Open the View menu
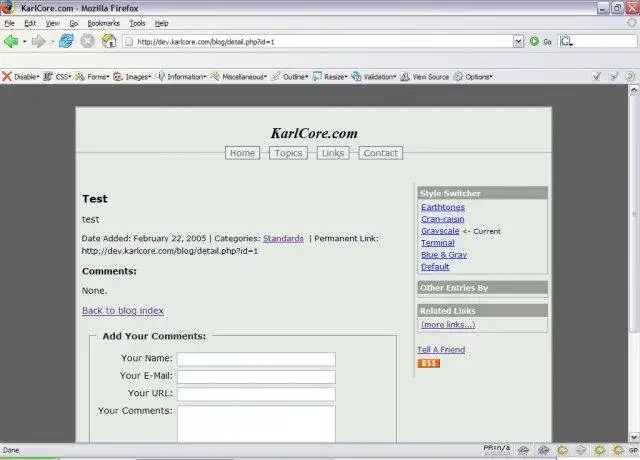This screenshot has width=640, height=460. [x=53, y=23]
